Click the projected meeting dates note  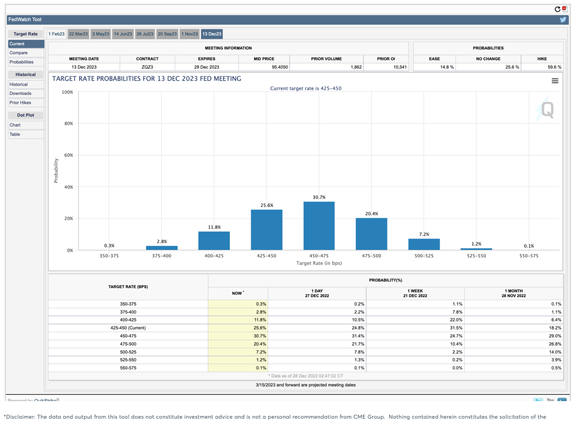pos(306,385)
